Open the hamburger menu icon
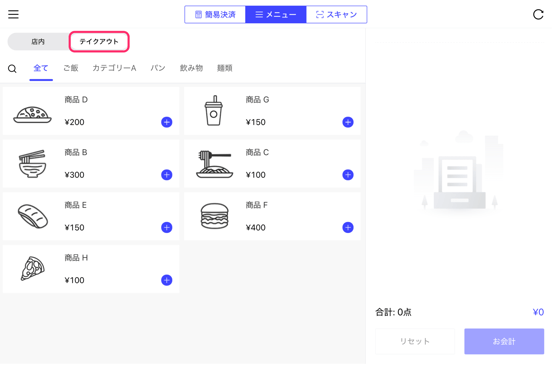The height and width of the screenshot is (368, 552). [x=13, y=14]
